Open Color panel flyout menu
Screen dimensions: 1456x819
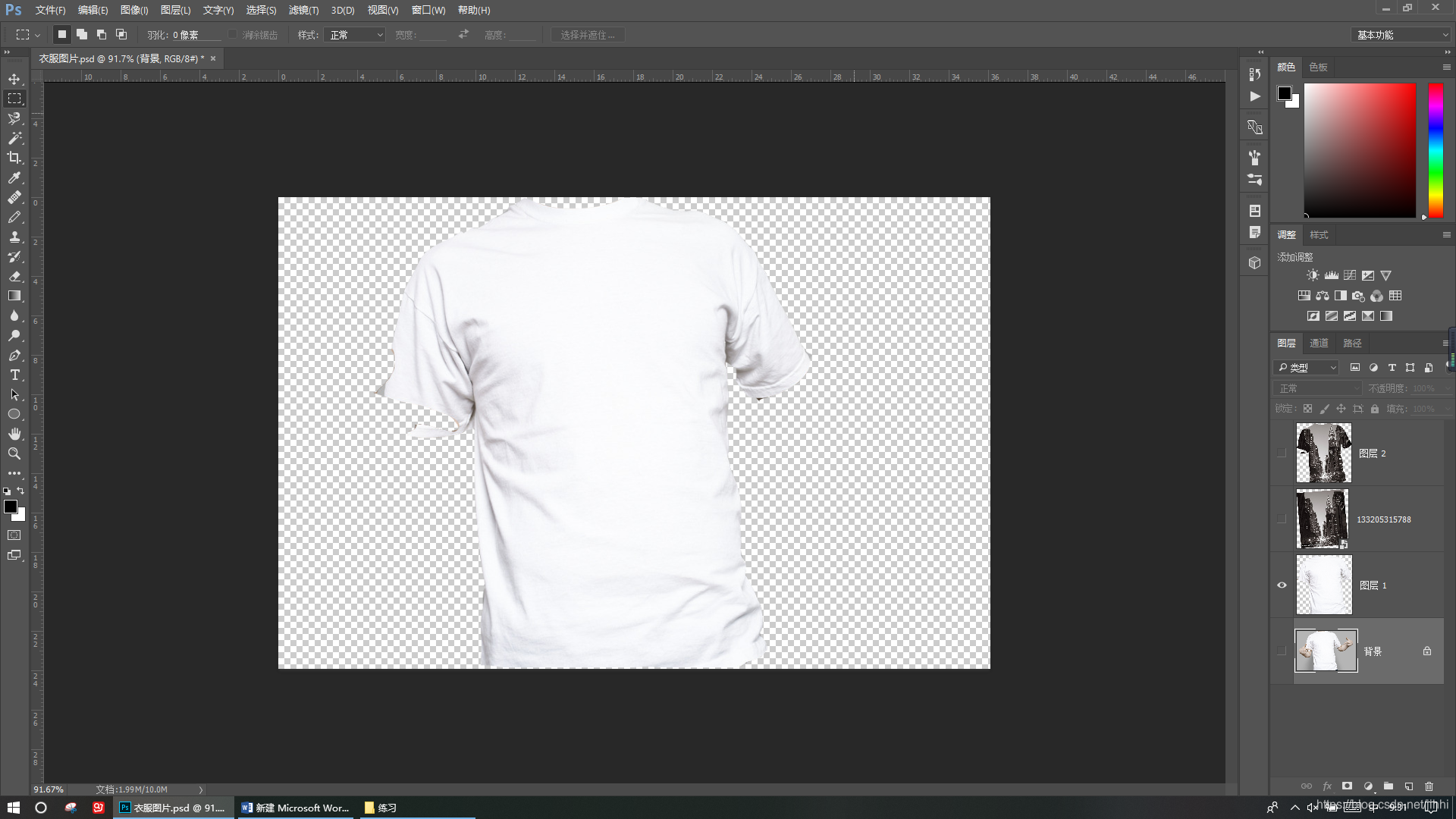[x=1446, y=67]
